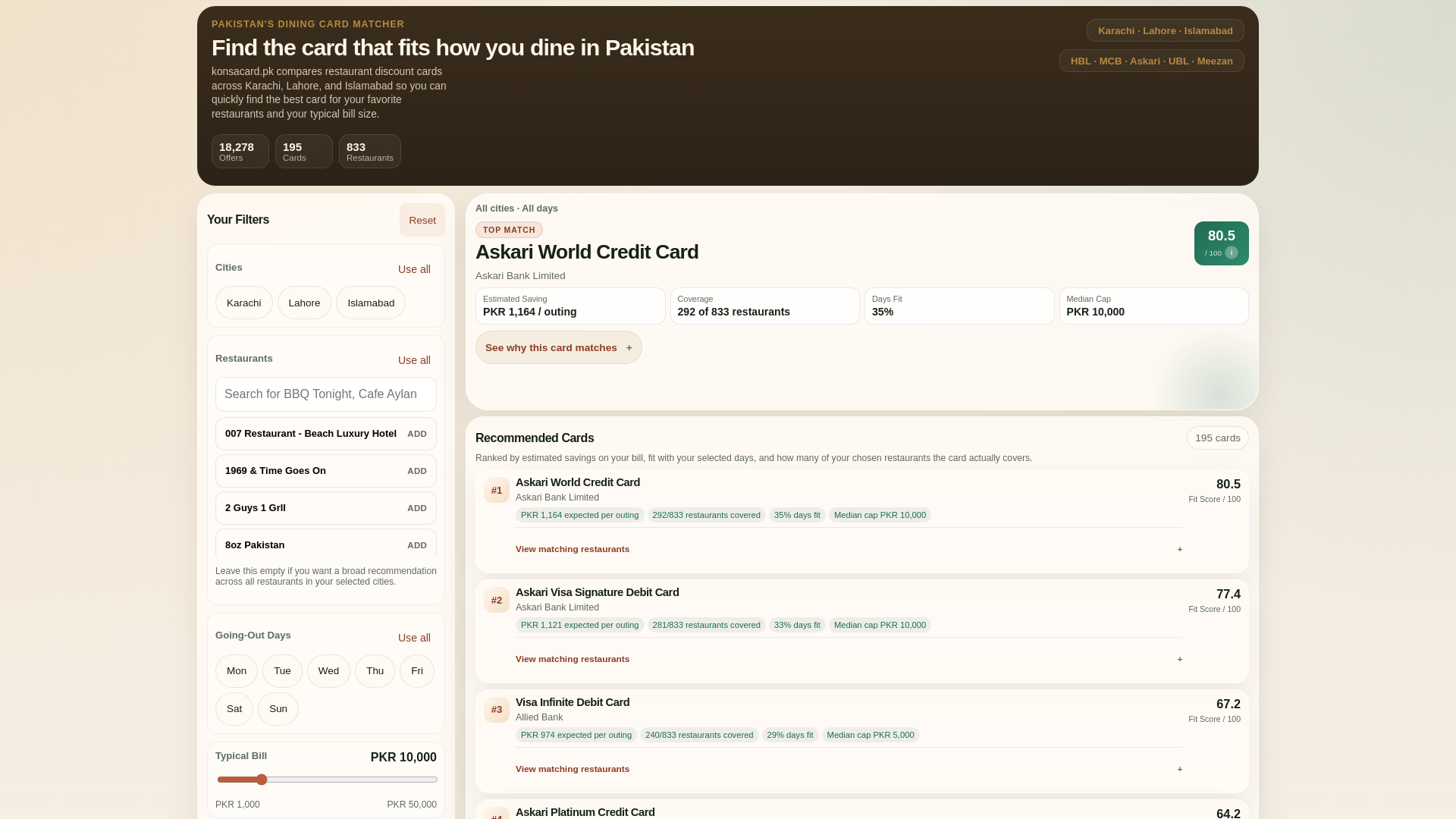Image resolution: width=1456 pixels, height=819 pixels.
Task: Click PKR 974 expected per outing chip
Action: [576, 735]
